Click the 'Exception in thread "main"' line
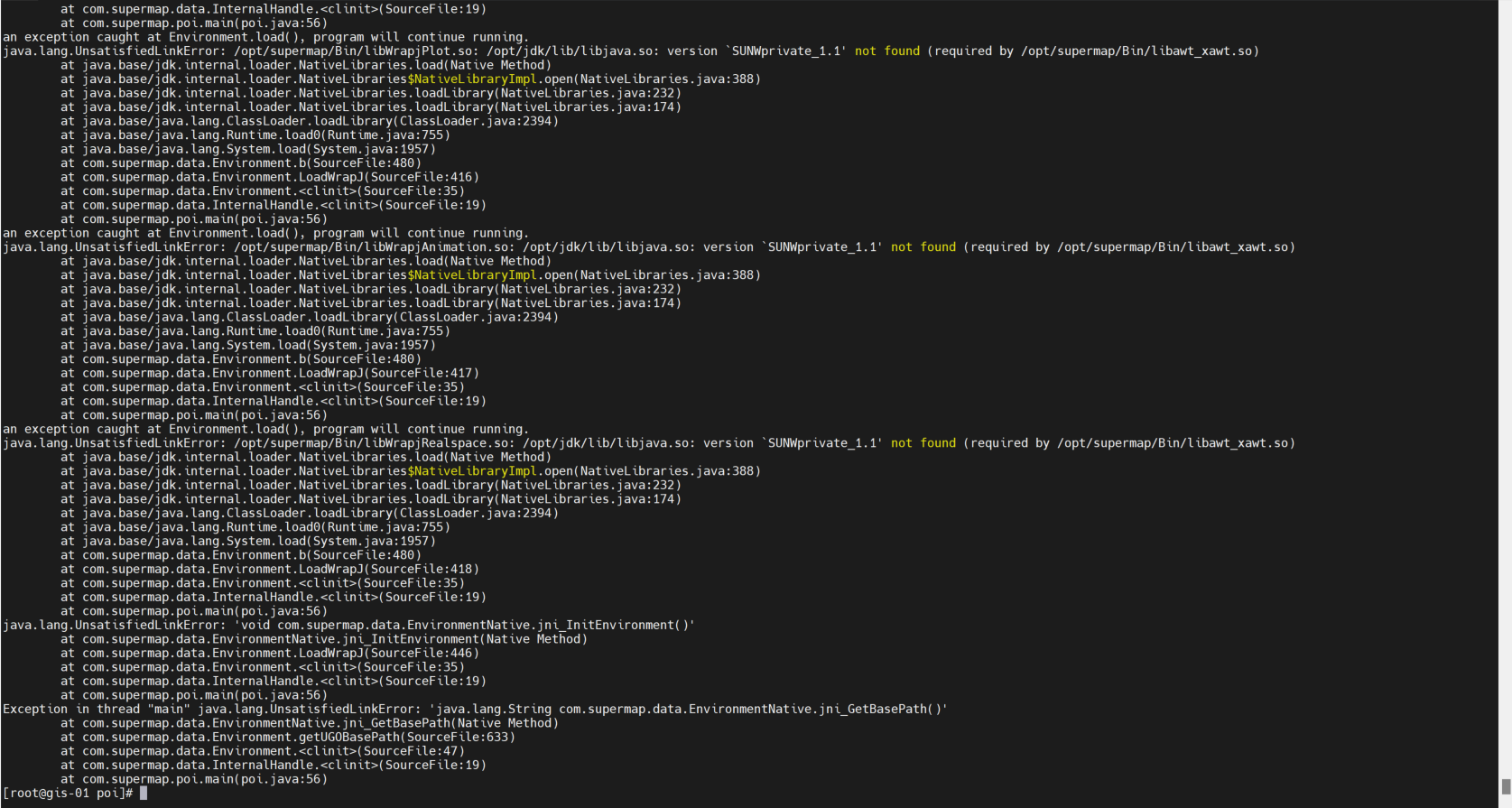The width and height of the screenshot is (1512, 808). click(x=476, y=709)
